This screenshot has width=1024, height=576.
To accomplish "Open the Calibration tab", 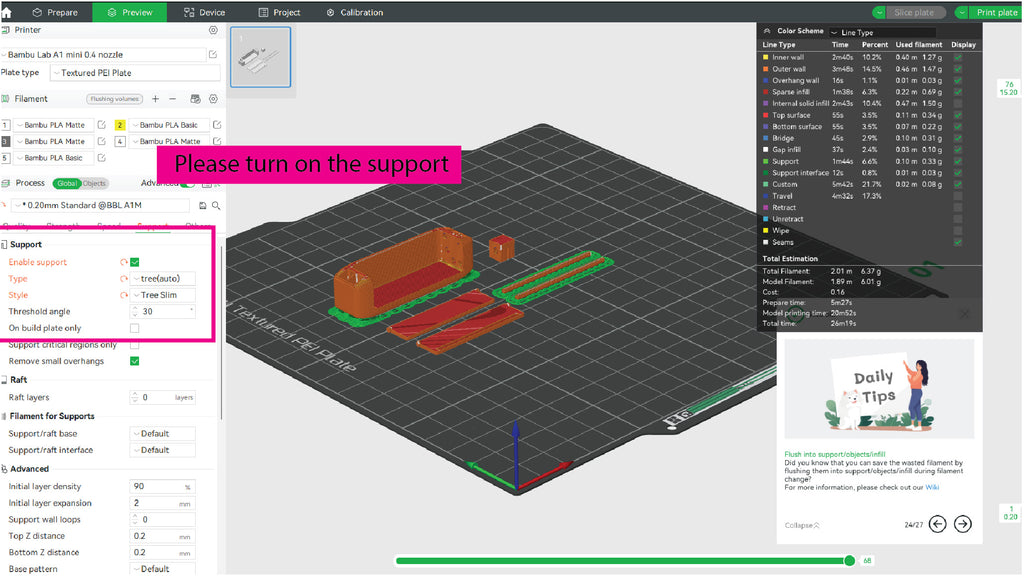I will [355, 12].
